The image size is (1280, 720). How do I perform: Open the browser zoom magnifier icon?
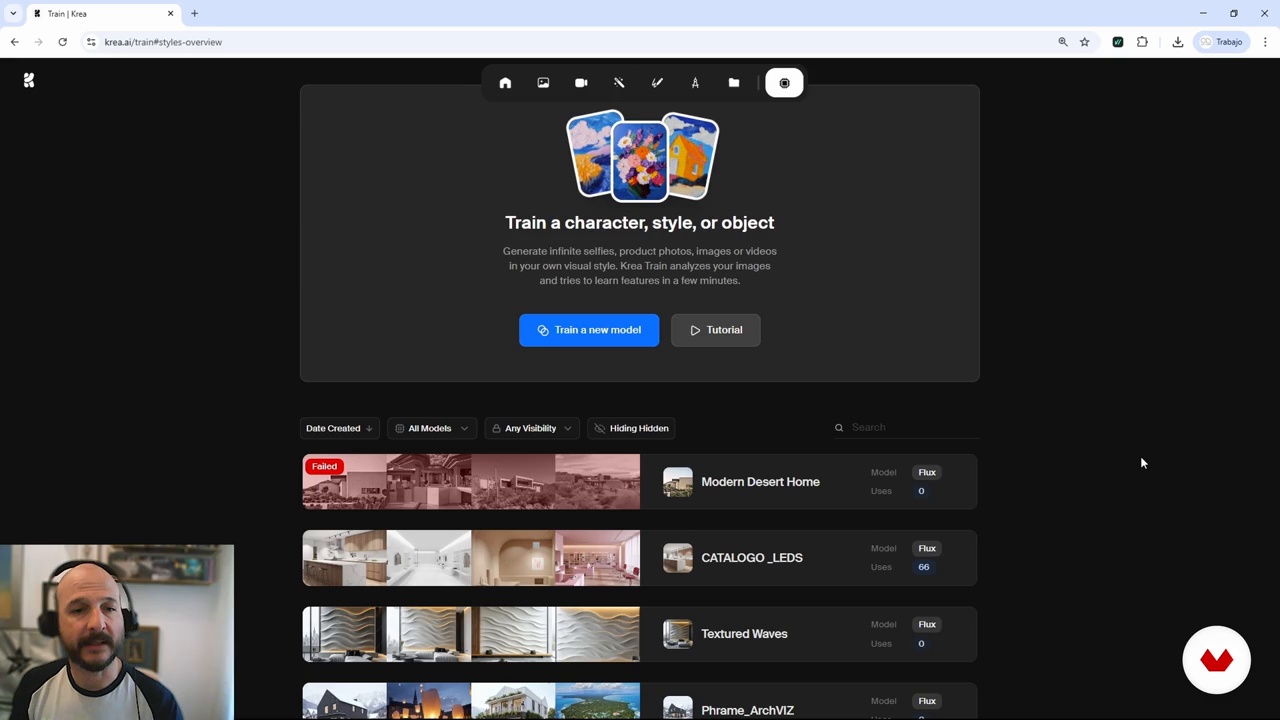pos(1063,42)
